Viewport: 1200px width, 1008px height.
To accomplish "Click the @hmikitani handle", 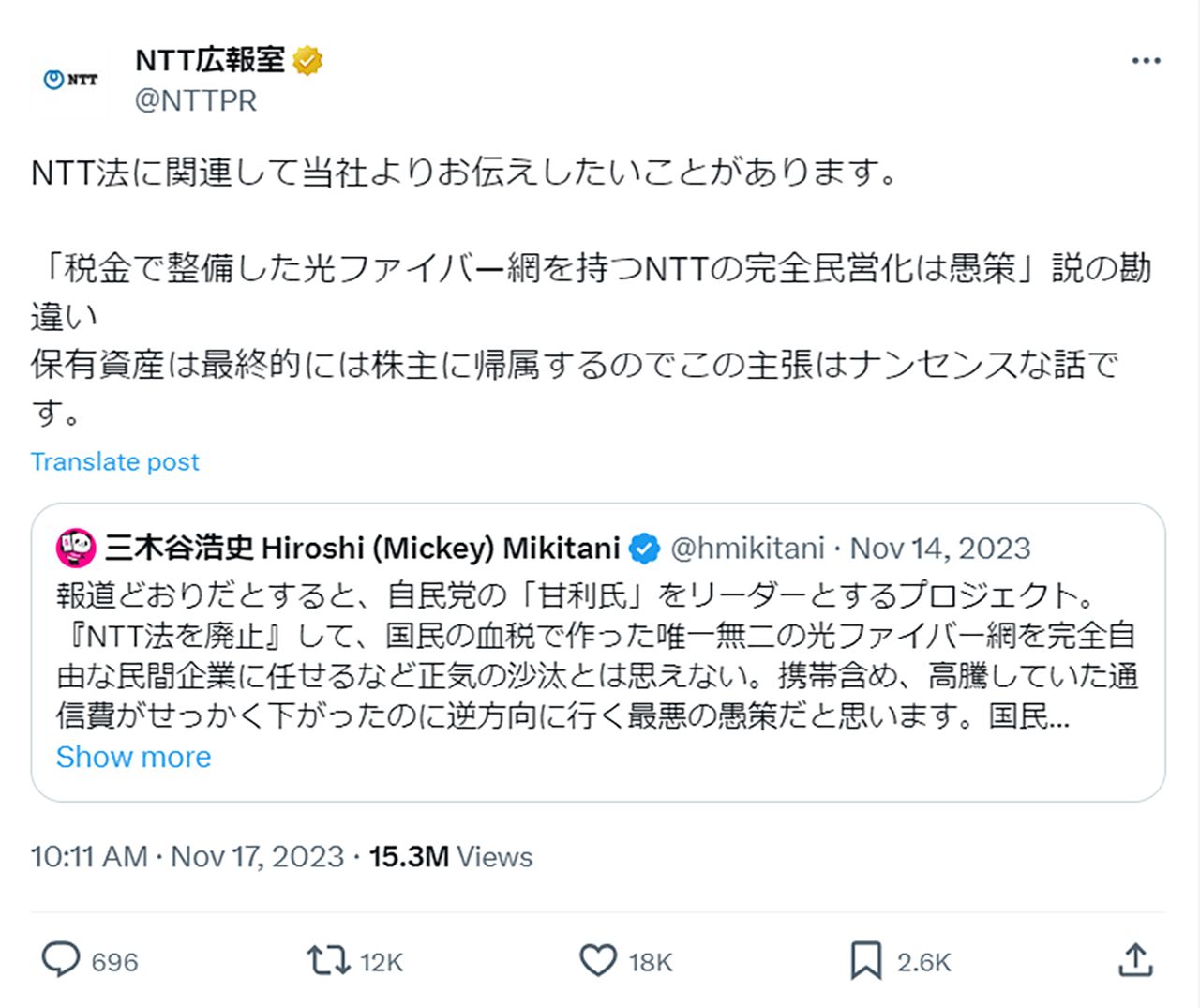I will (x=748, y=549).
